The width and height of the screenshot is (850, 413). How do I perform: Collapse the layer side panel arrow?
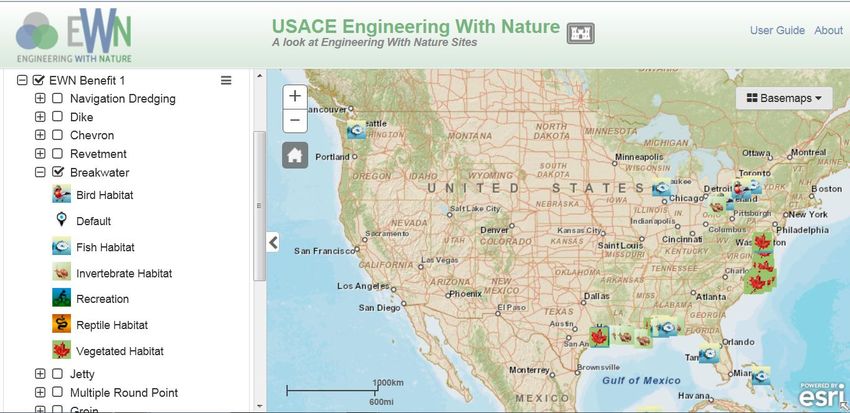pos(273,242)
